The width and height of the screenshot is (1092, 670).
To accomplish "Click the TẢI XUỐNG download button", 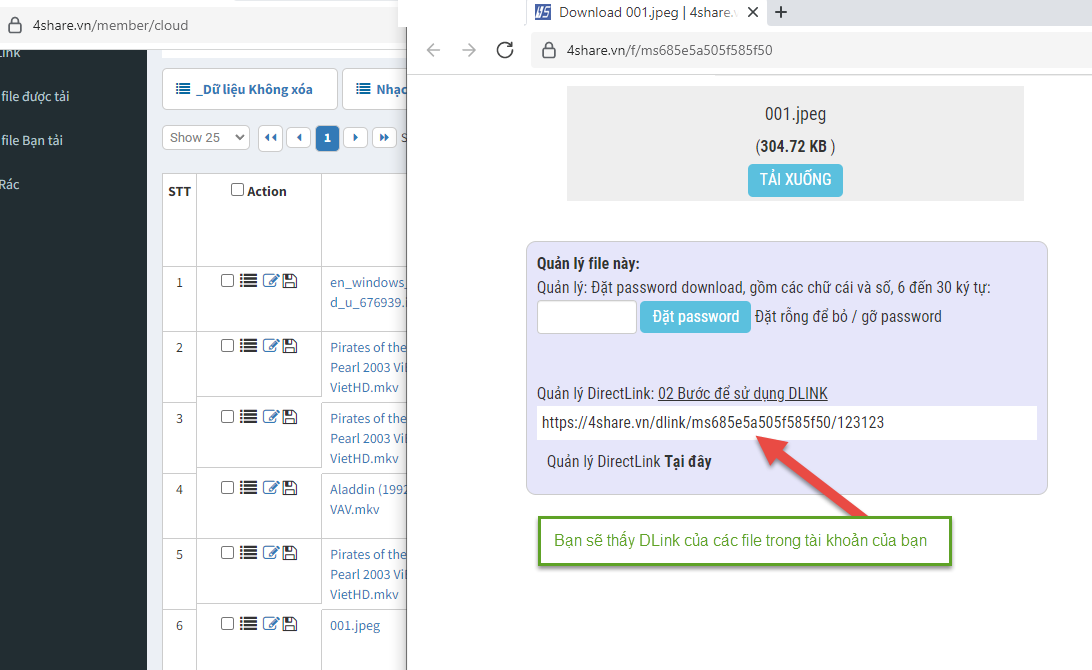I will [x=795, y=180].
